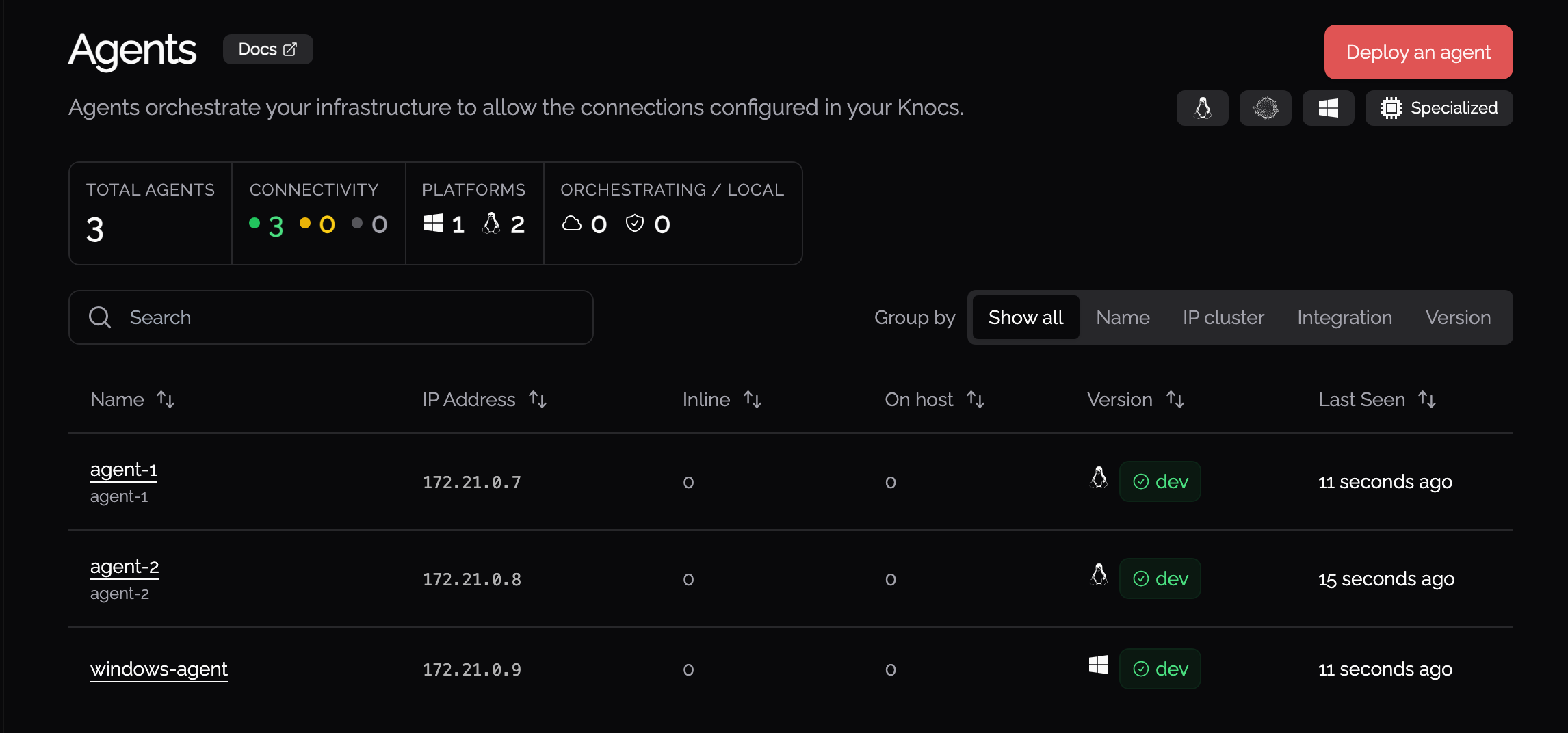Click the check icon in agent-1 dev badge
This screenshot has height=733, width=1568.
(x=1141, y=481)
